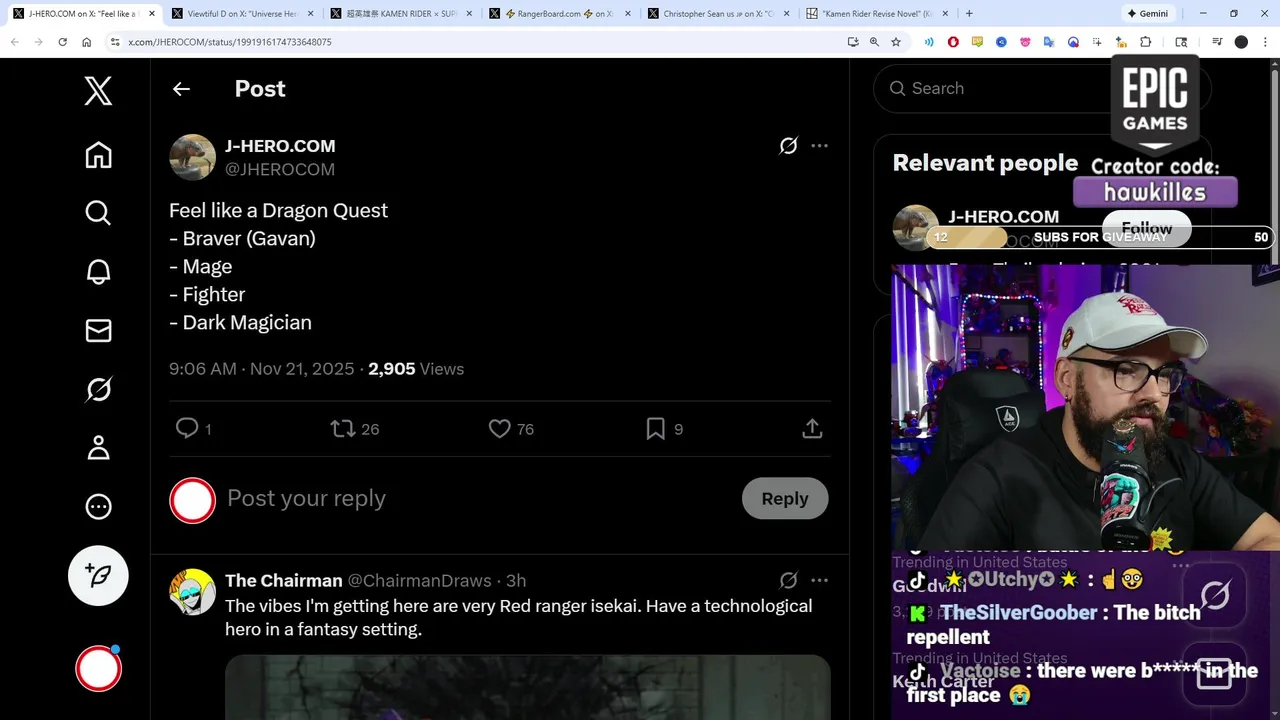Share the post via upload icon
This screenshot has height=720, width=1280.
tap(812, 428)
